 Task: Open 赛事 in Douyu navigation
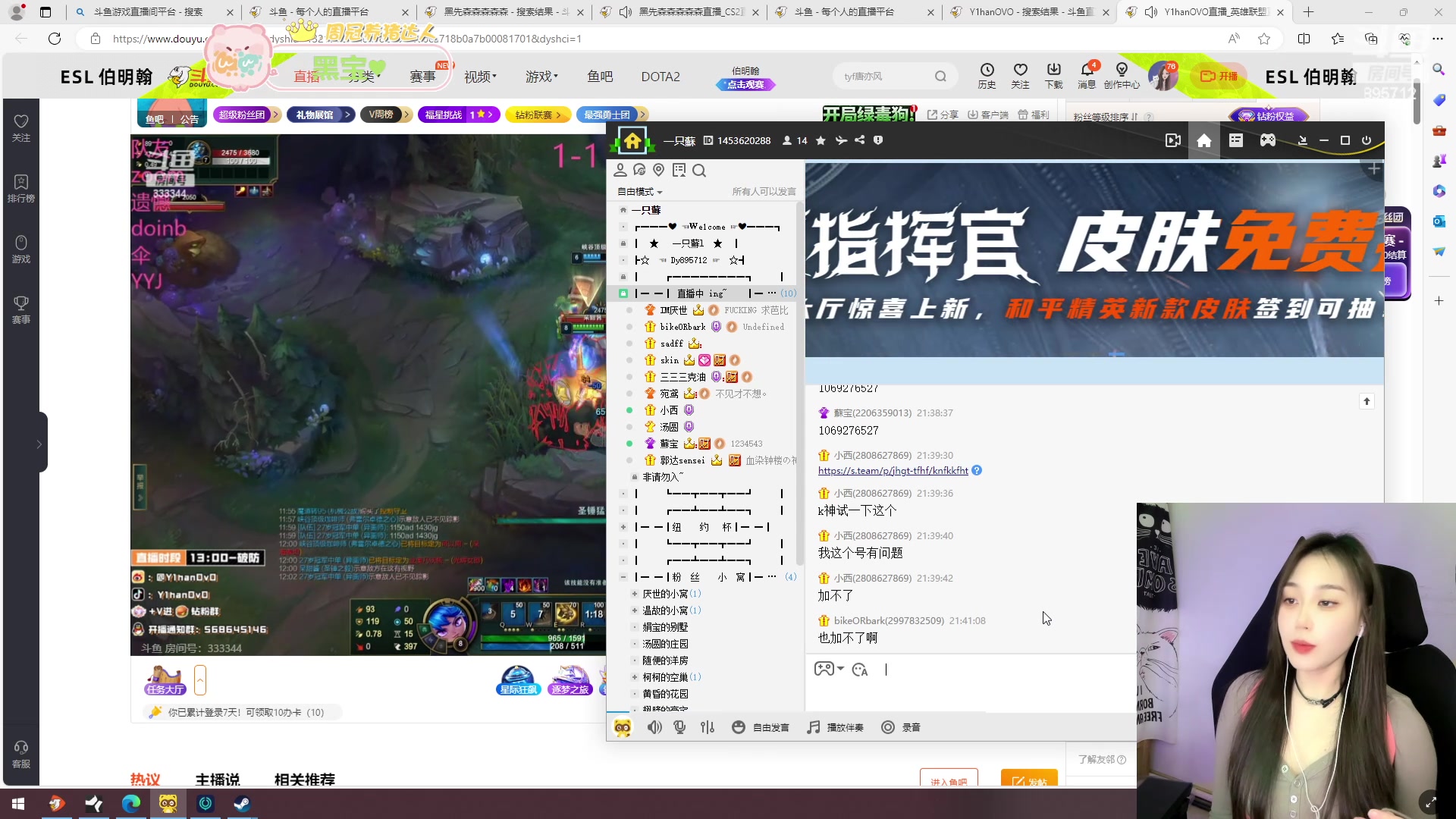[422, 77]
